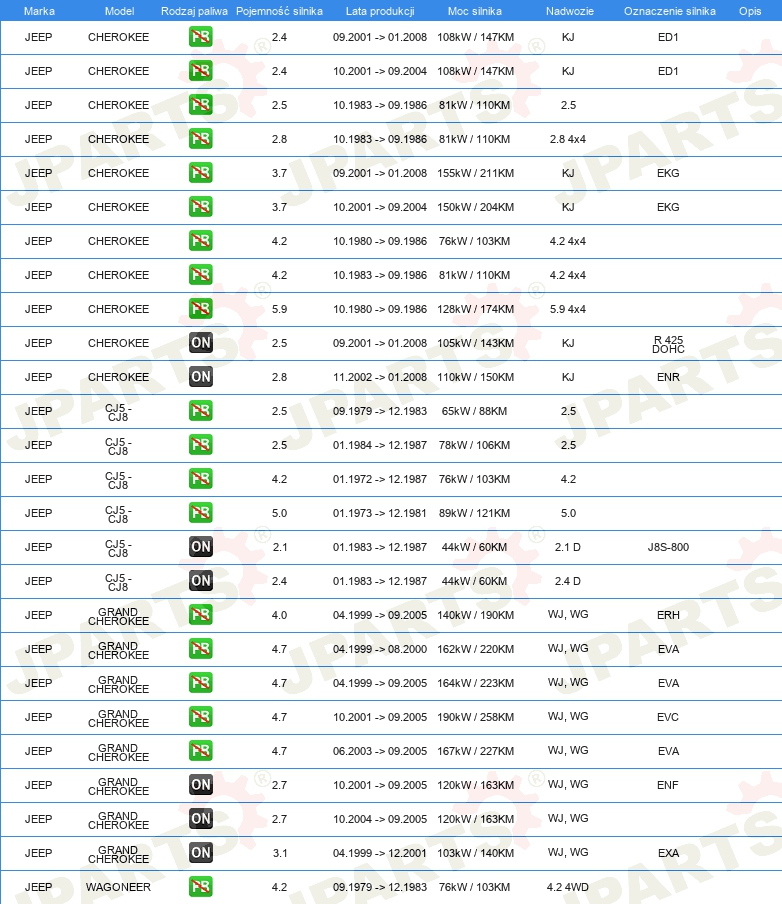Click the 4.2 4WD body cell
Viewport: 782px width, 904px height.
568,887
